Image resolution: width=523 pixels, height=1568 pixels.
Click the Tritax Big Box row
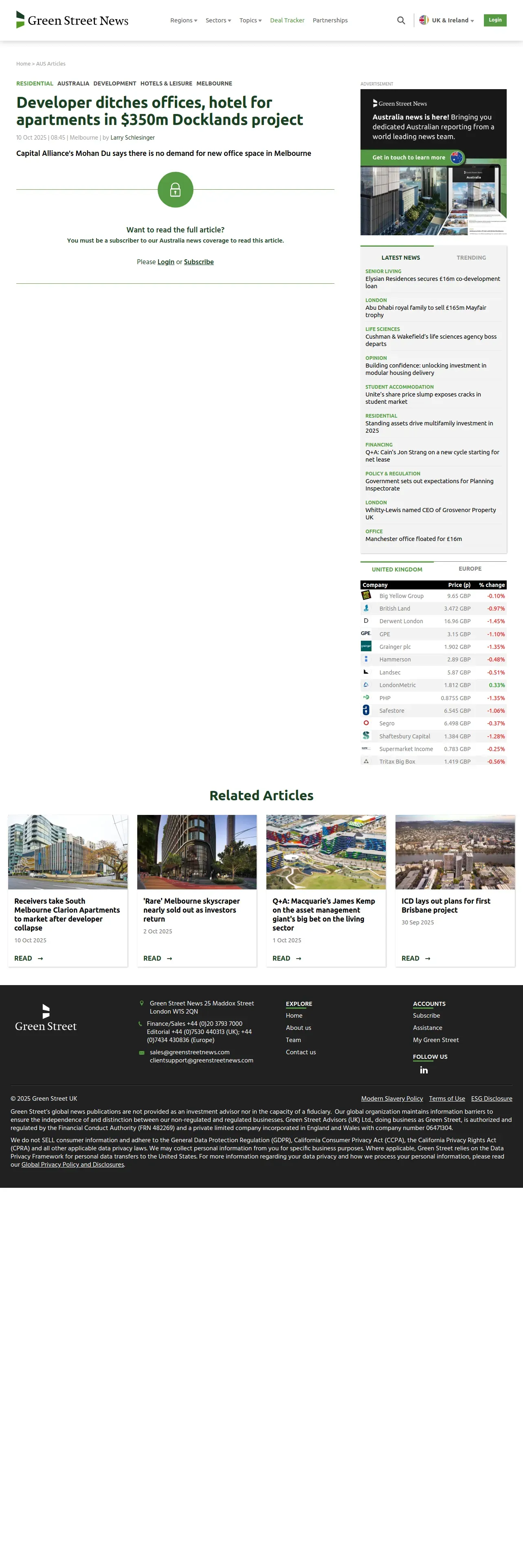click(x=433, y=761)
